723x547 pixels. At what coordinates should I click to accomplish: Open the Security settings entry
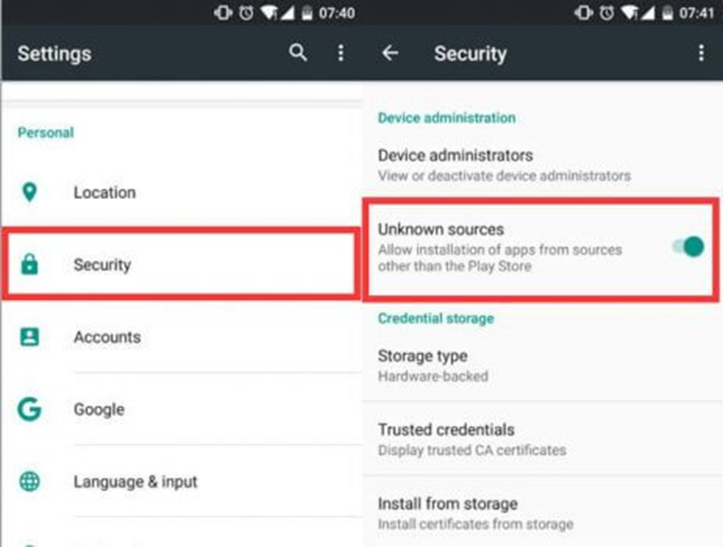click(180, 264)
